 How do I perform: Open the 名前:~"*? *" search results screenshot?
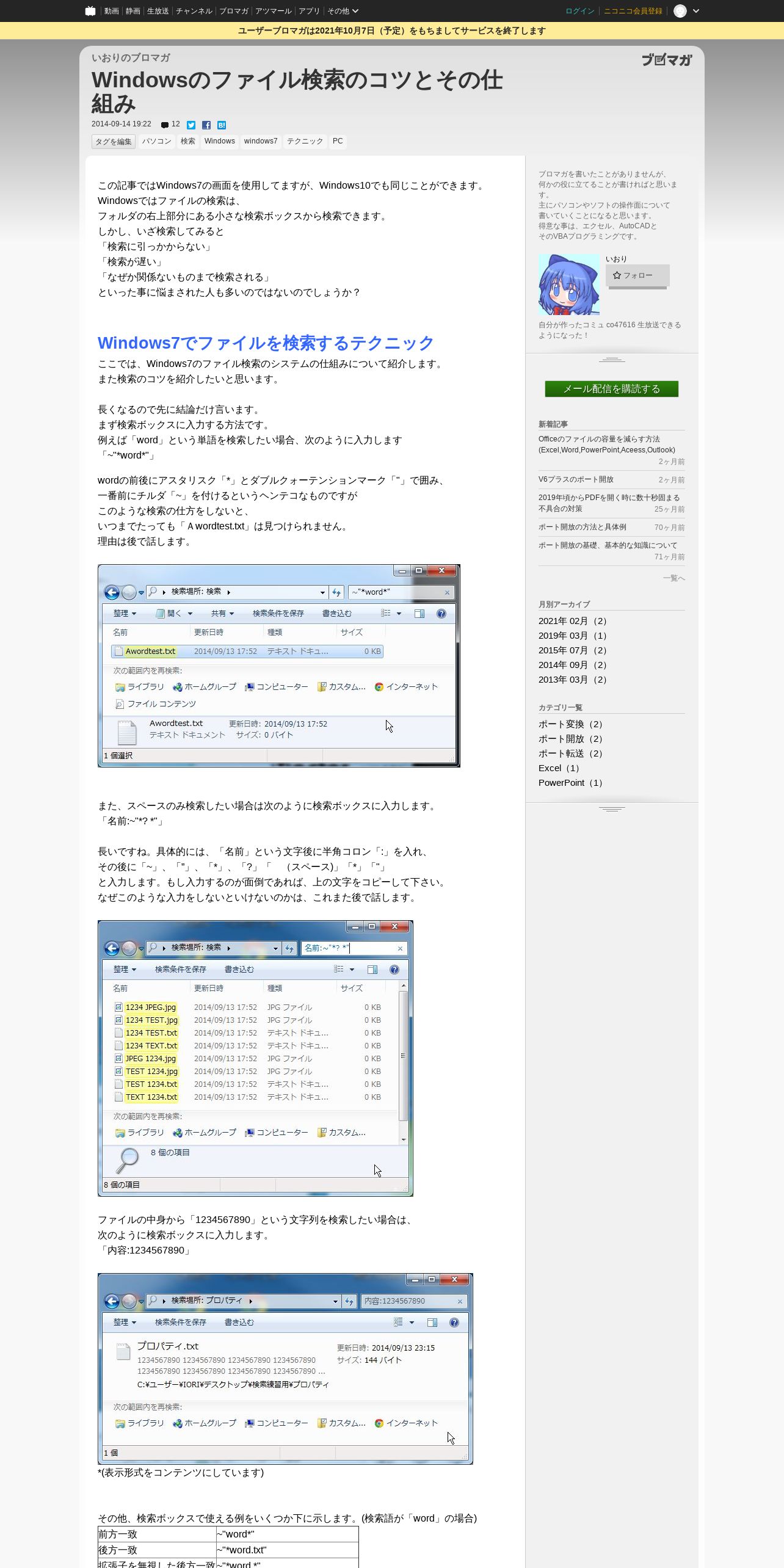(256, 1058)
